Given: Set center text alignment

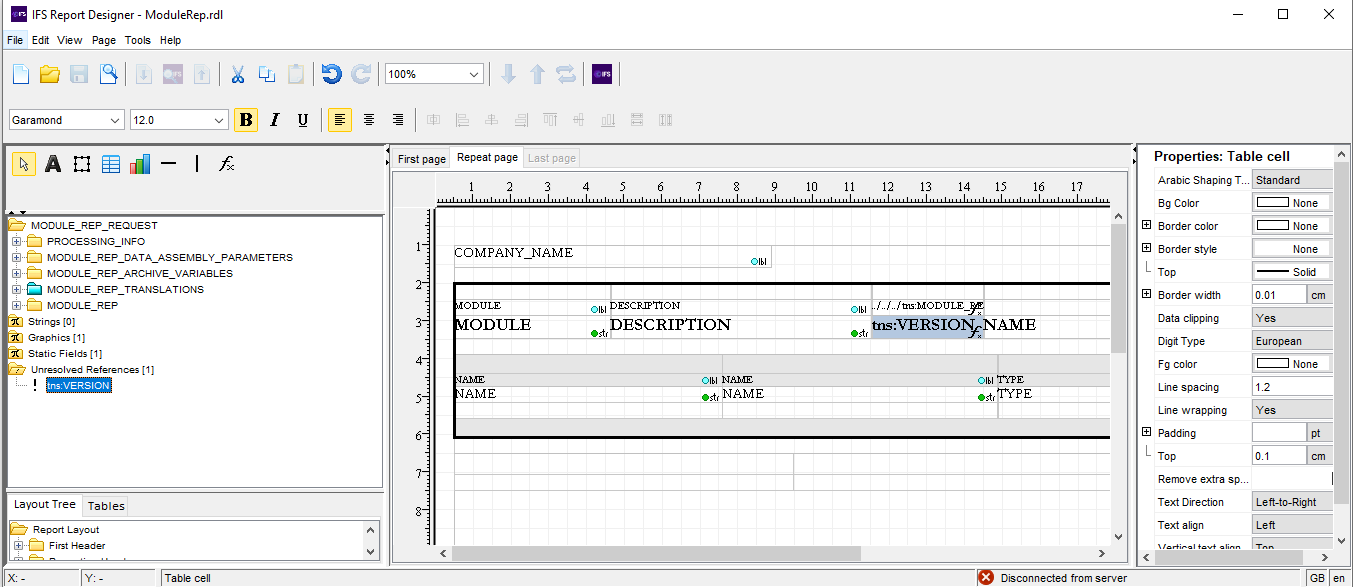Looking at the screenshot, I should (x=369, y=120).
